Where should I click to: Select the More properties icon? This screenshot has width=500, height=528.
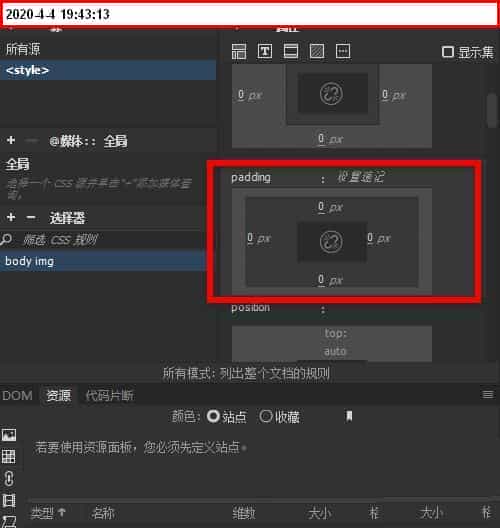(x=343, y=52)
